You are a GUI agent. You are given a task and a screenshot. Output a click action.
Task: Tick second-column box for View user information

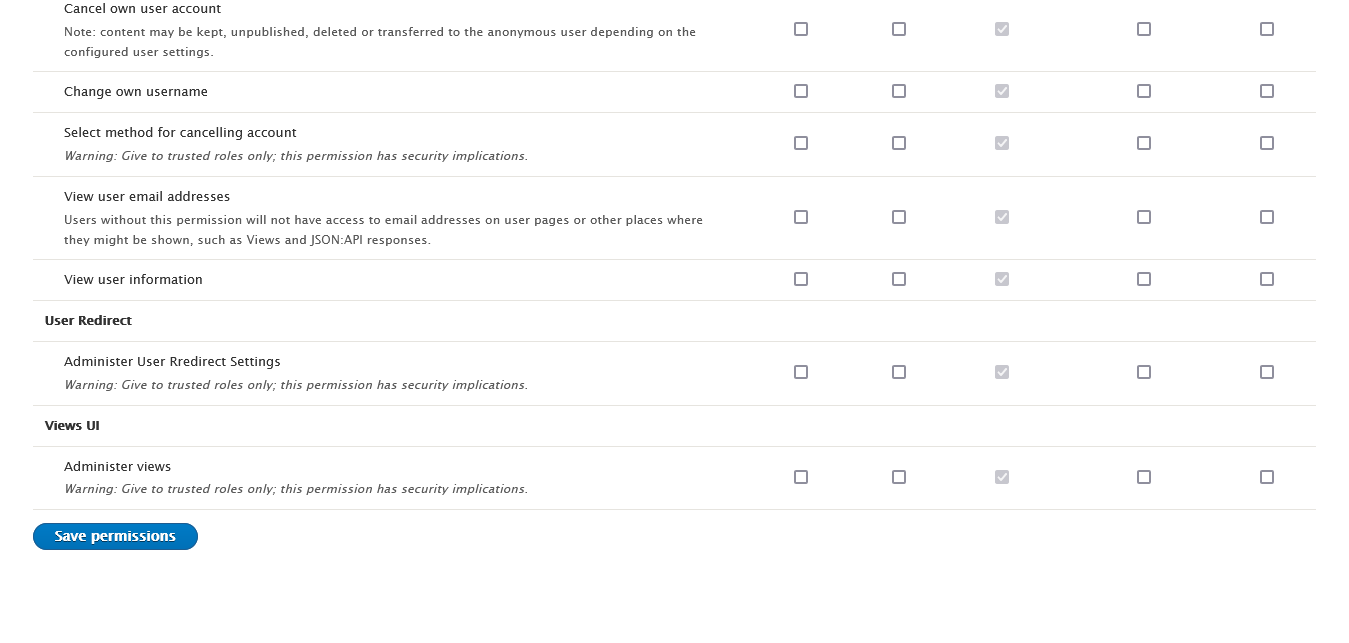click(899, 279)
